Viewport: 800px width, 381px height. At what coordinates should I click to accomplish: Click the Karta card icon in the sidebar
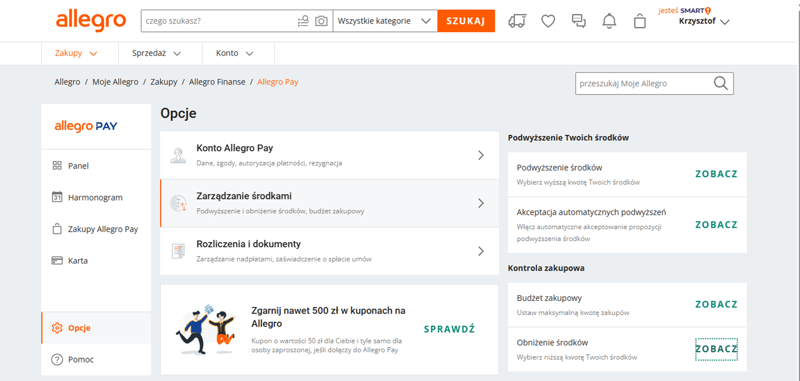[x=57, y=261]
